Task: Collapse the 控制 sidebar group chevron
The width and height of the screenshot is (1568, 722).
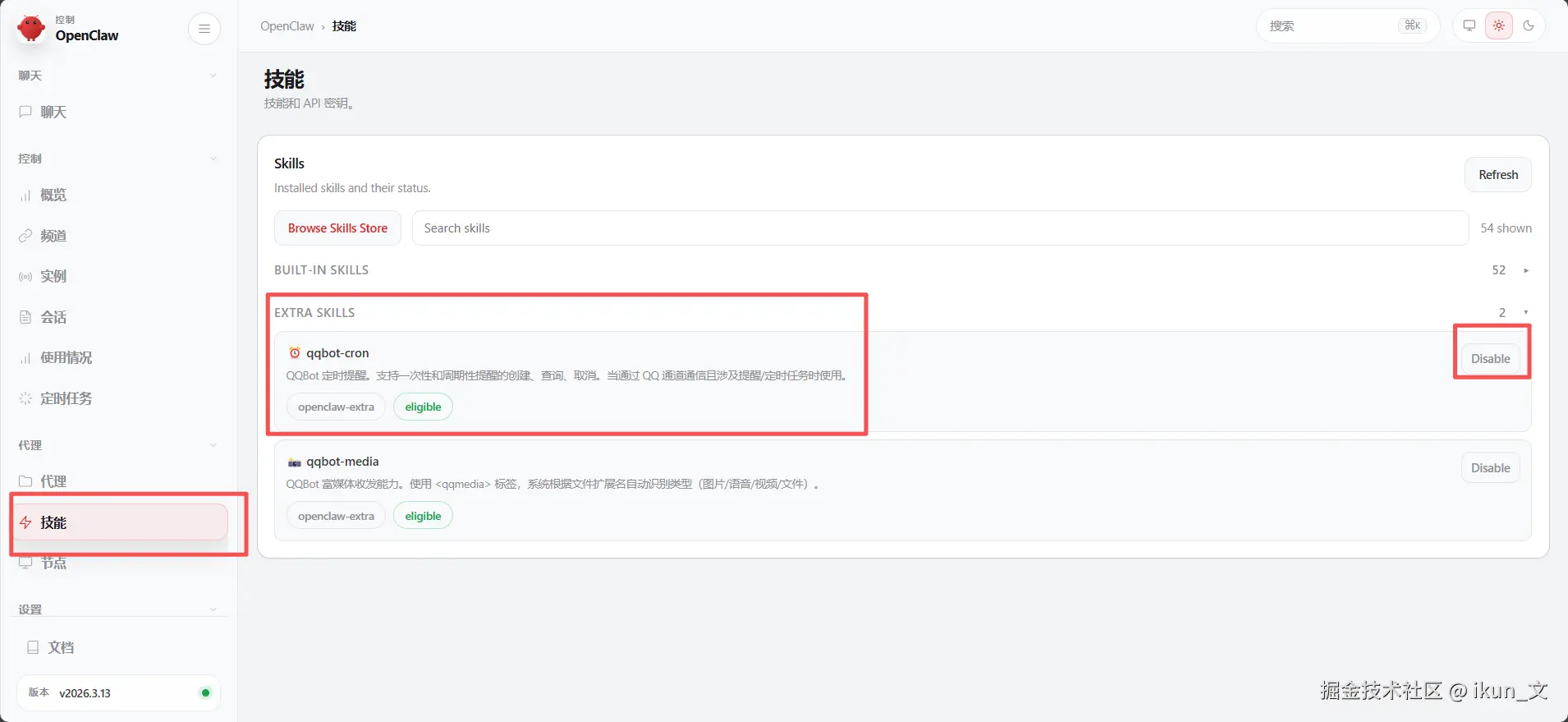Action: click(213, 159)
